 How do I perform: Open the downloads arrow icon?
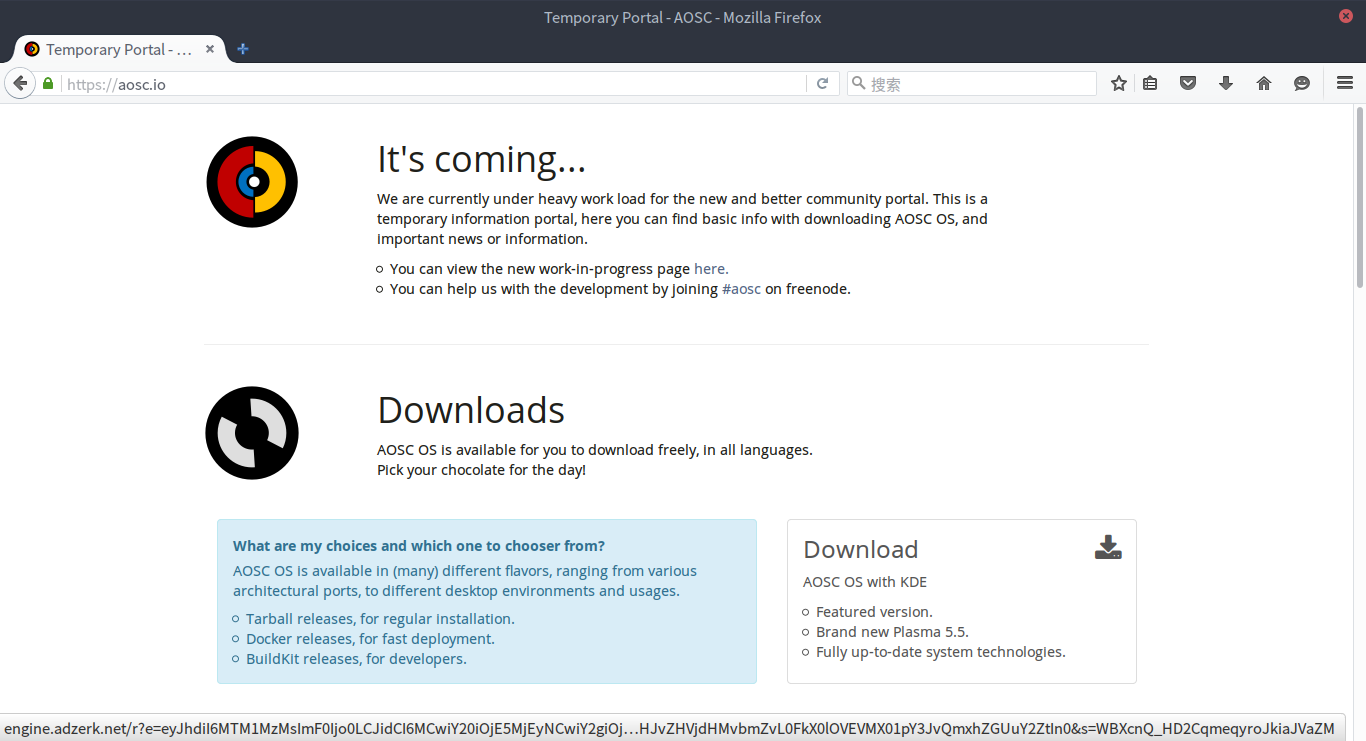(1226, 84)
